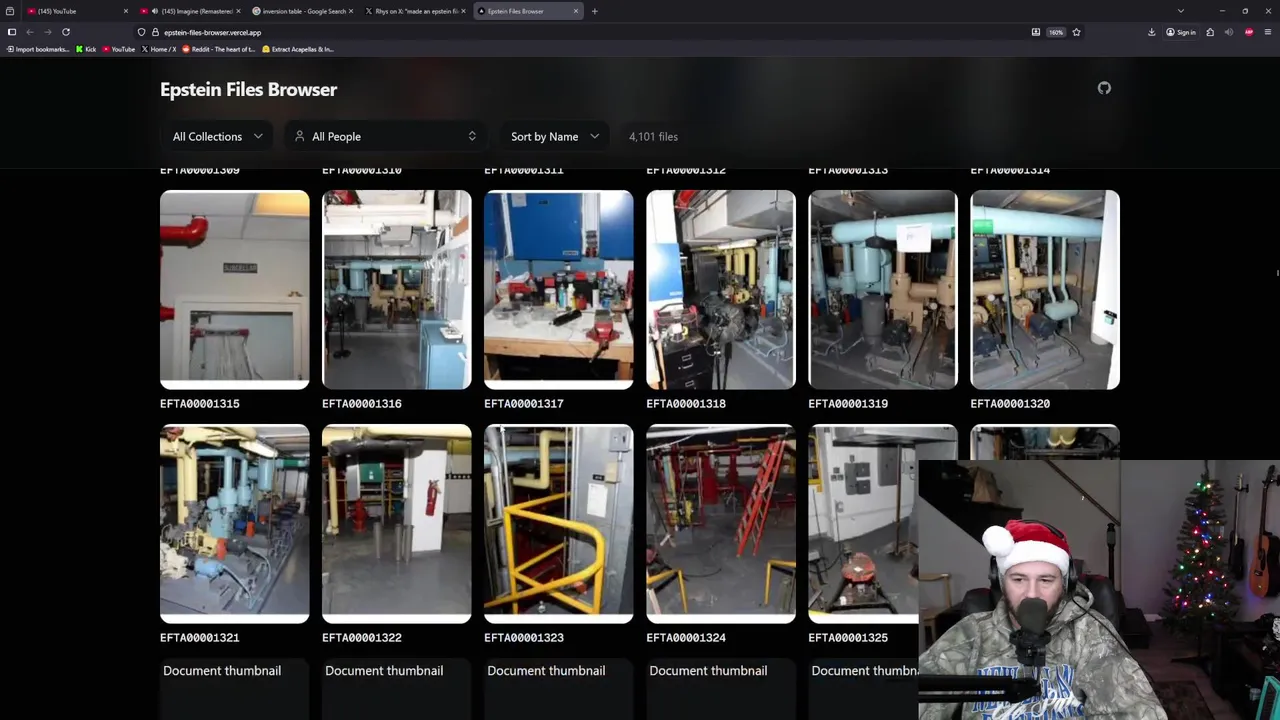The image size is (1280, 720).
Task: Open the Import bookmarks bookmark
Action: coord(37,49)
